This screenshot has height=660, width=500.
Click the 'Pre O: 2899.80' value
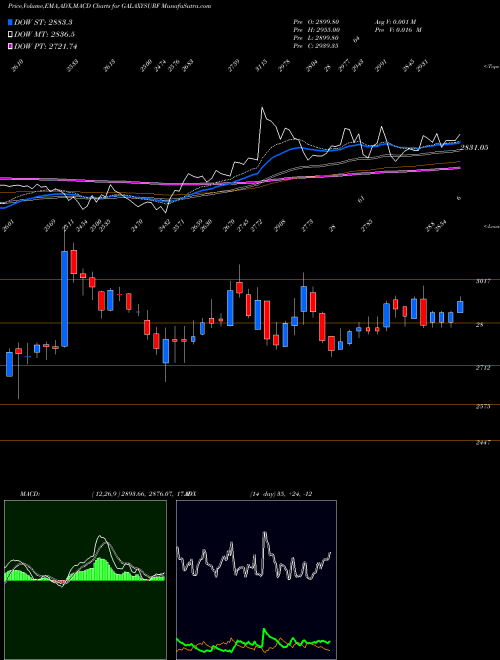click(x=316, y=22)
